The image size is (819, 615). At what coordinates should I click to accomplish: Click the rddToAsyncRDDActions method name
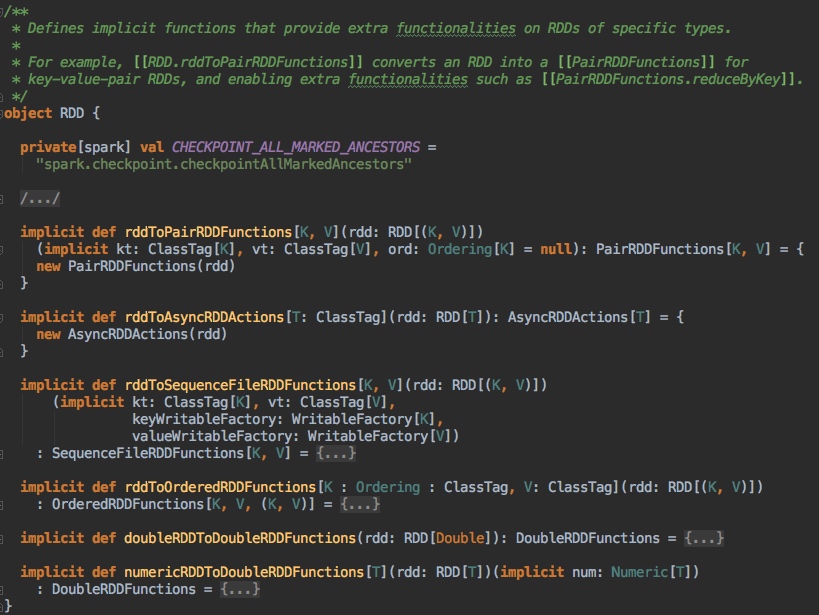(204, 317)
